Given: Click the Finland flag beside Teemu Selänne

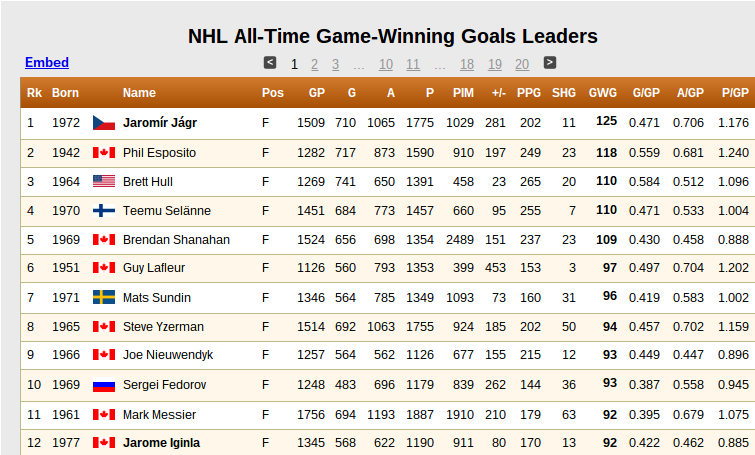Looking at the screenshot, I should click(x=104, y=210).
